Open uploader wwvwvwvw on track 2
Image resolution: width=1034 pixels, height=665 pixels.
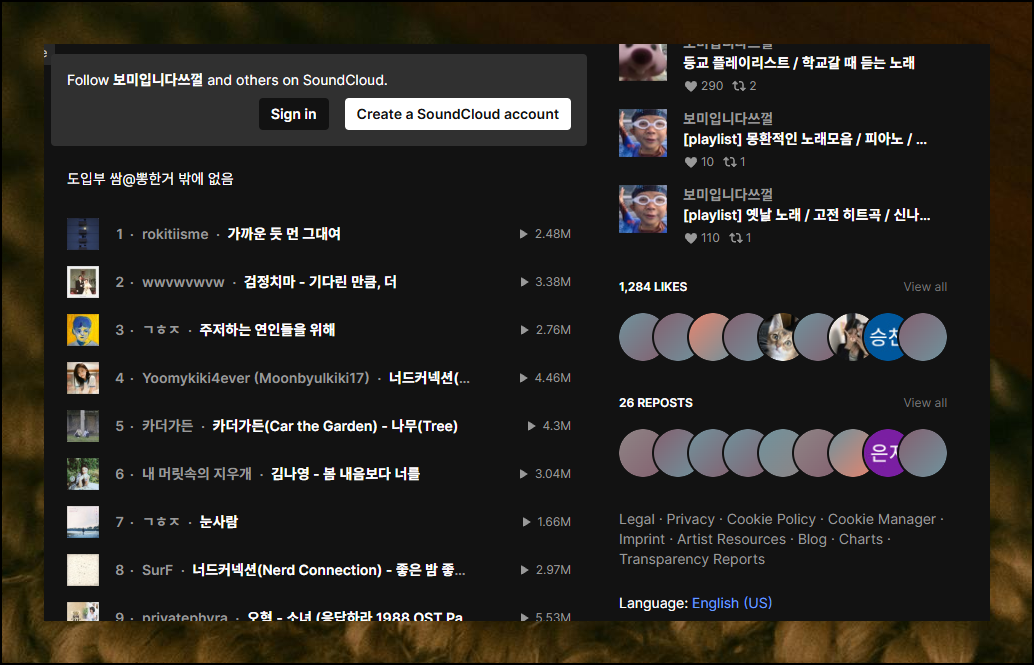click(x=183, y=282)
